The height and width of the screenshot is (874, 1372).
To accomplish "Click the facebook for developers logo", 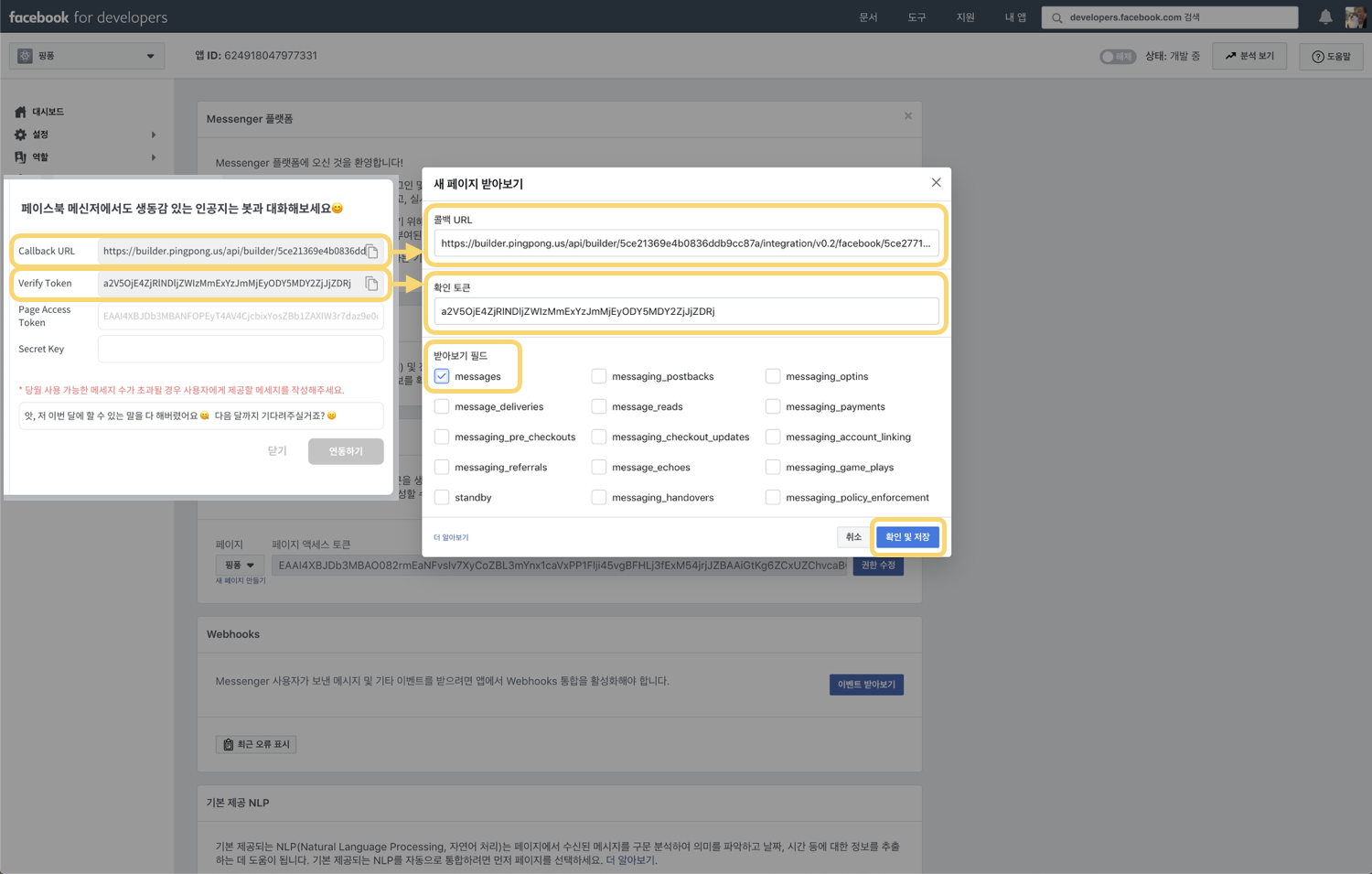I will point(88,17).
